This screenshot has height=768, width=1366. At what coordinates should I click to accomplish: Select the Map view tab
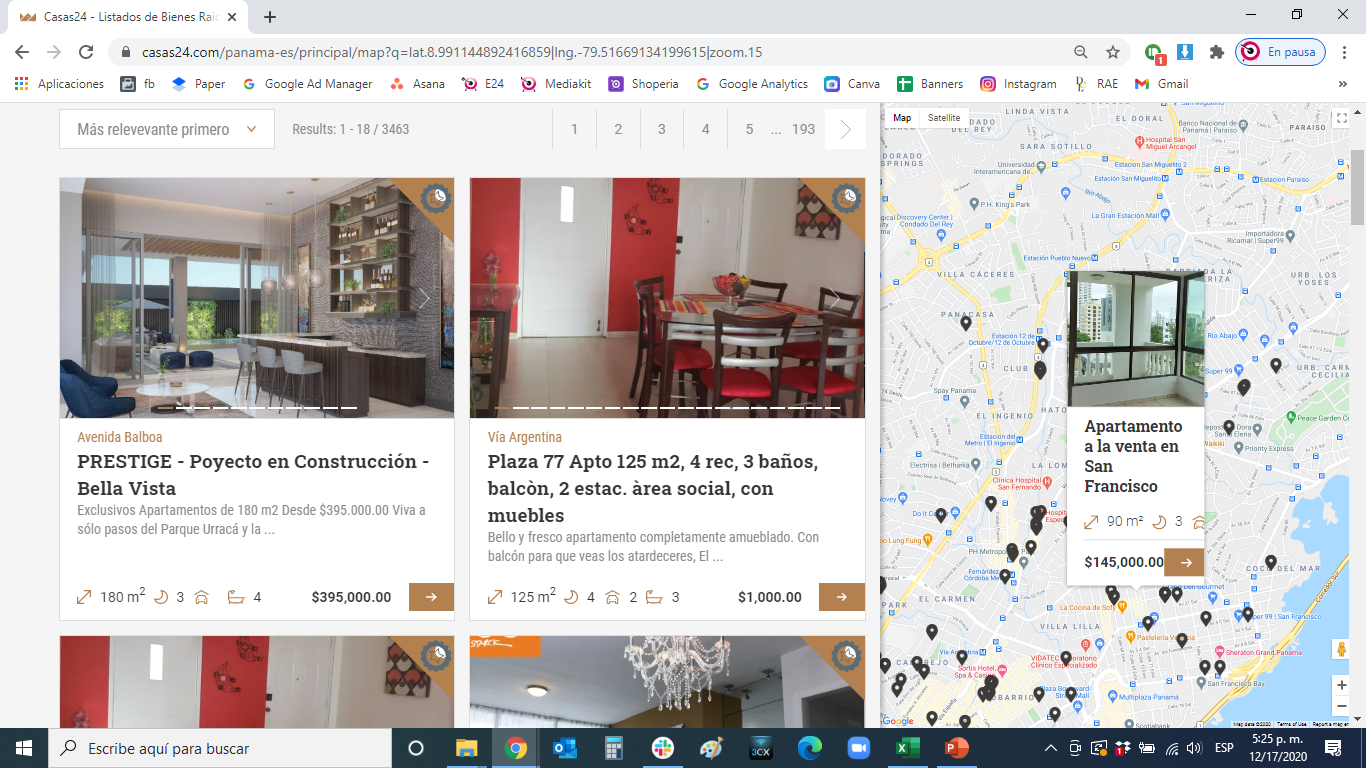click(x=902, y=118)
